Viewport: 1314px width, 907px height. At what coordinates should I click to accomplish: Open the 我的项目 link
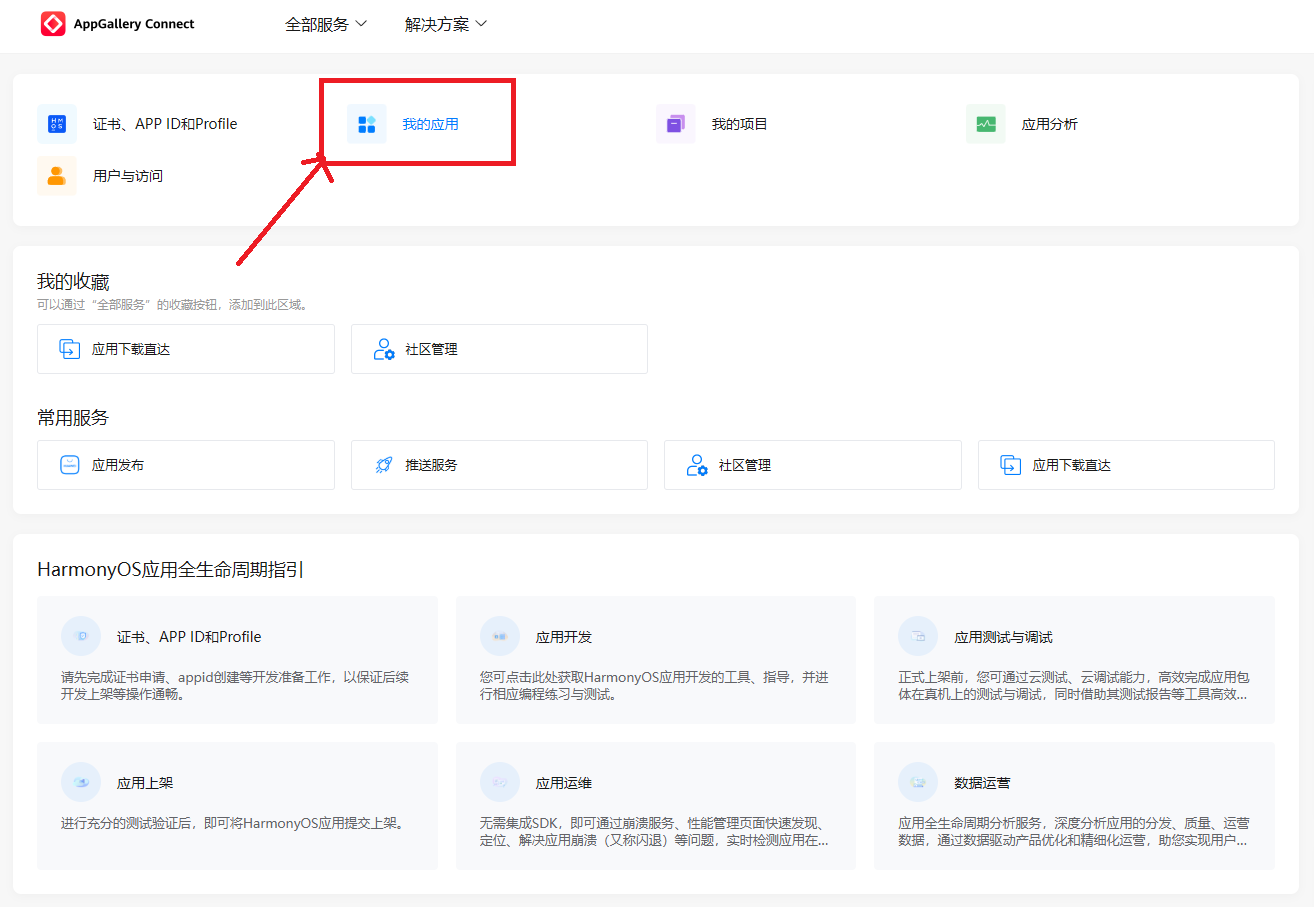pos(739,124)
